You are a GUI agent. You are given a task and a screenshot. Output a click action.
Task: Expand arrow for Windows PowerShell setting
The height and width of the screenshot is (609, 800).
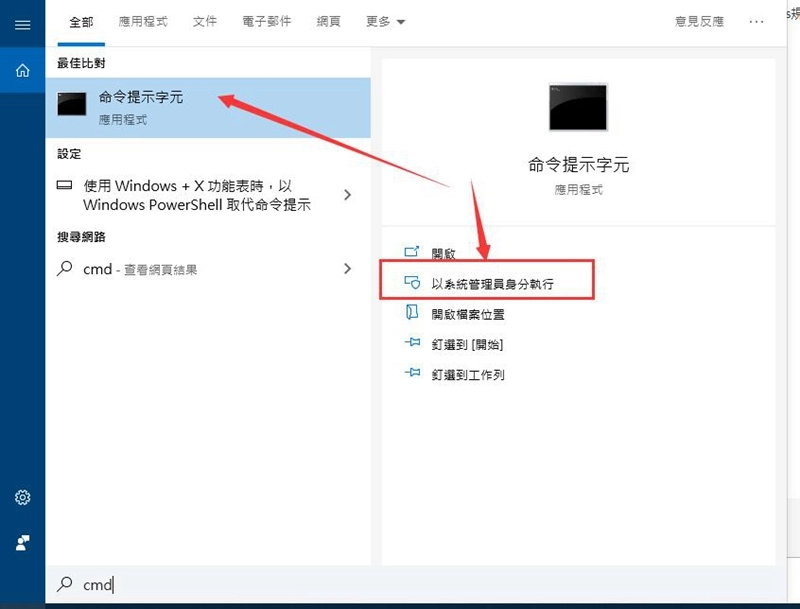click(347, 195)
